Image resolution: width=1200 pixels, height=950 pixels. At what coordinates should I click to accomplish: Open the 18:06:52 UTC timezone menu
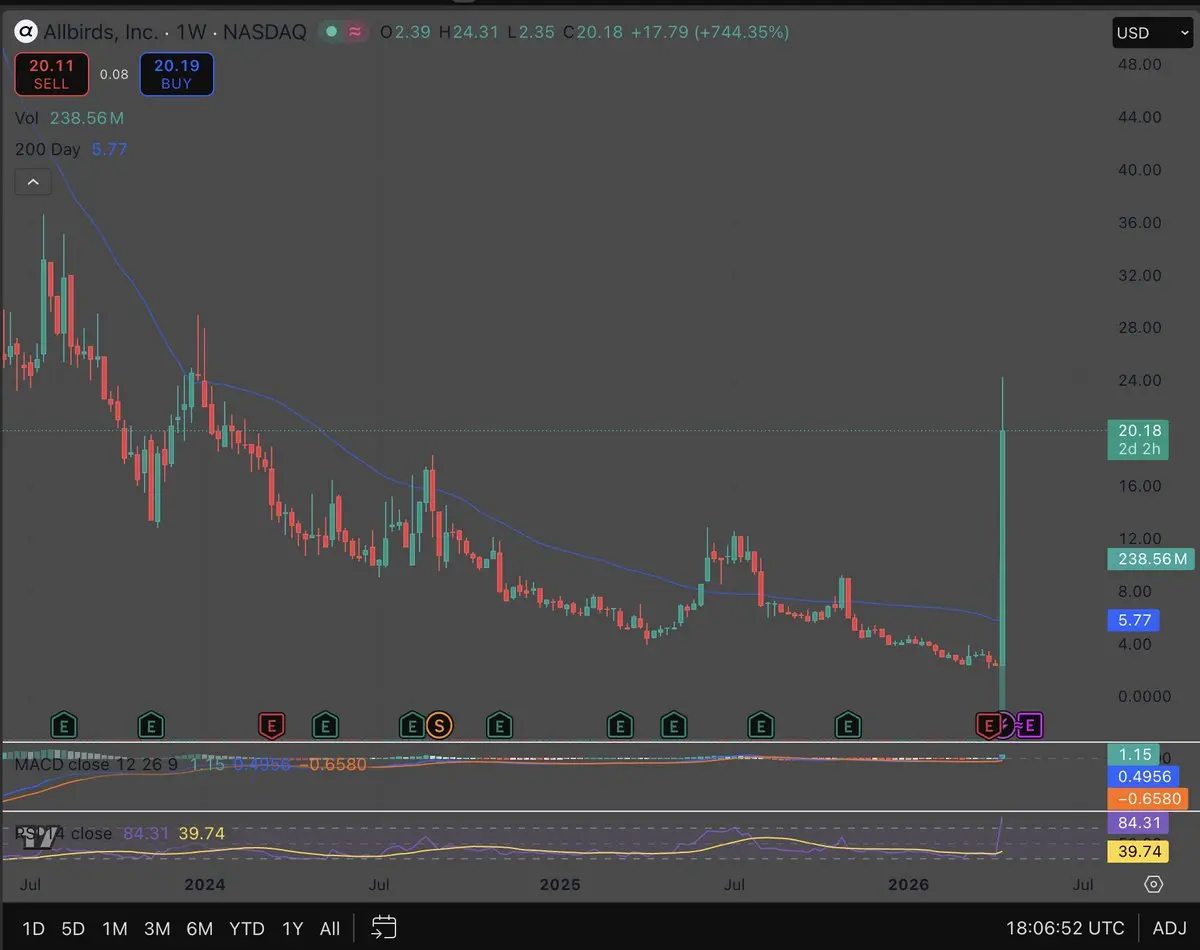(x=1065, y=927)
